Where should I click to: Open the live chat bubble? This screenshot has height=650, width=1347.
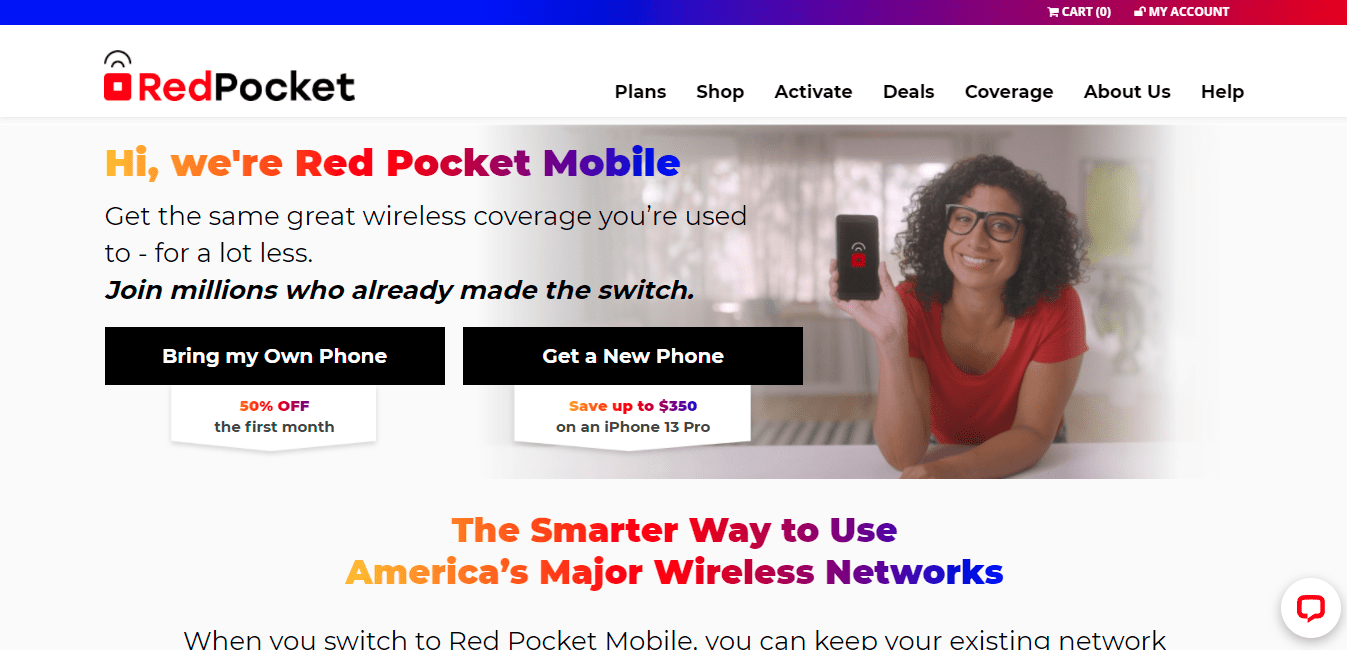click(x=1310, y=608)
